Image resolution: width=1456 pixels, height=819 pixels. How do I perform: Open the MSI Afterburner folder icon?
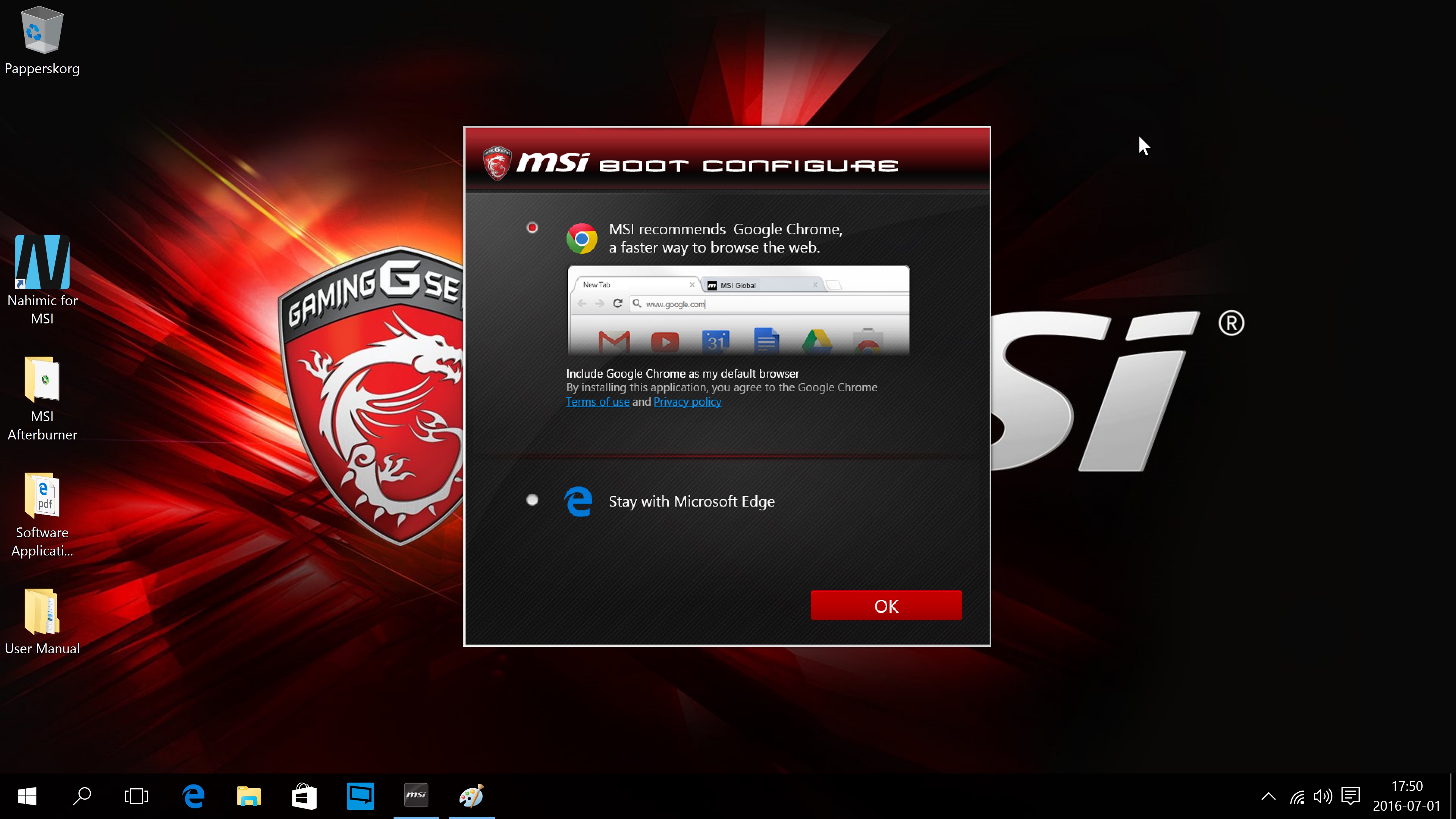pos(42,379)
